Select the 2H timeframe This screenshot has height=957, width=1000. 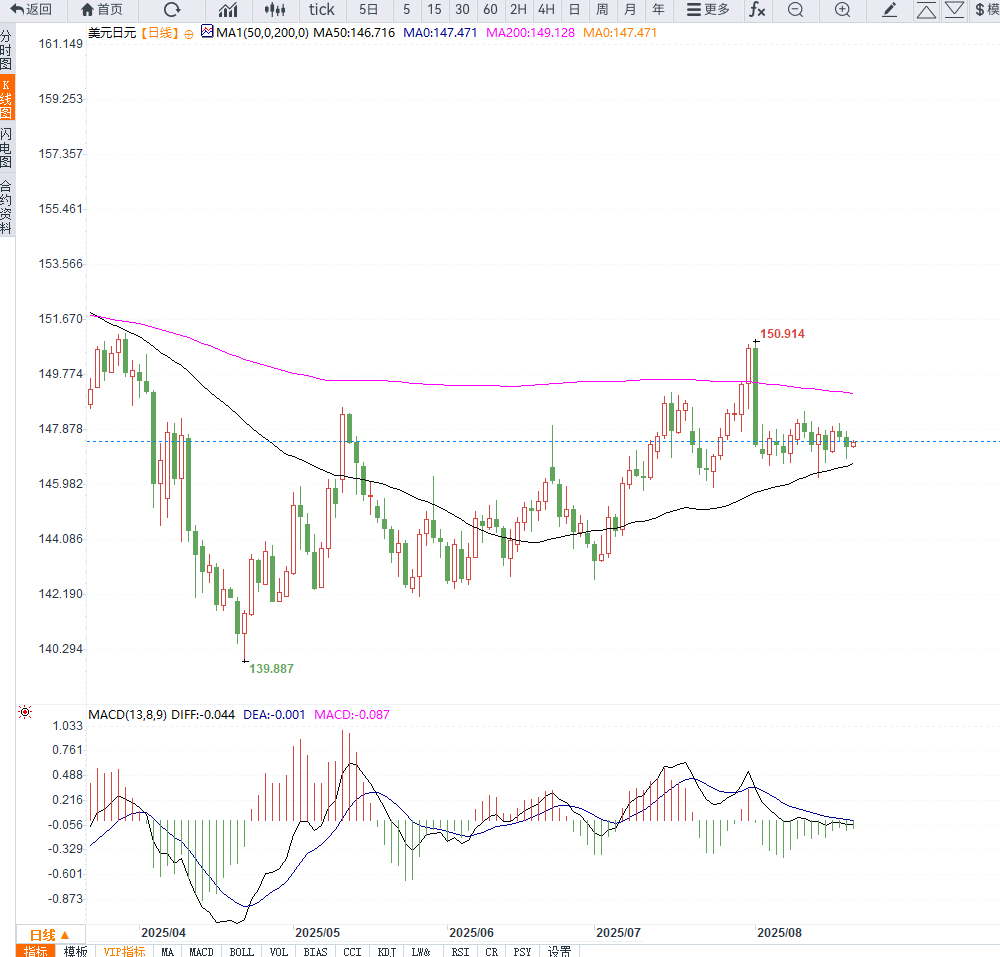(x=518, y=10)
